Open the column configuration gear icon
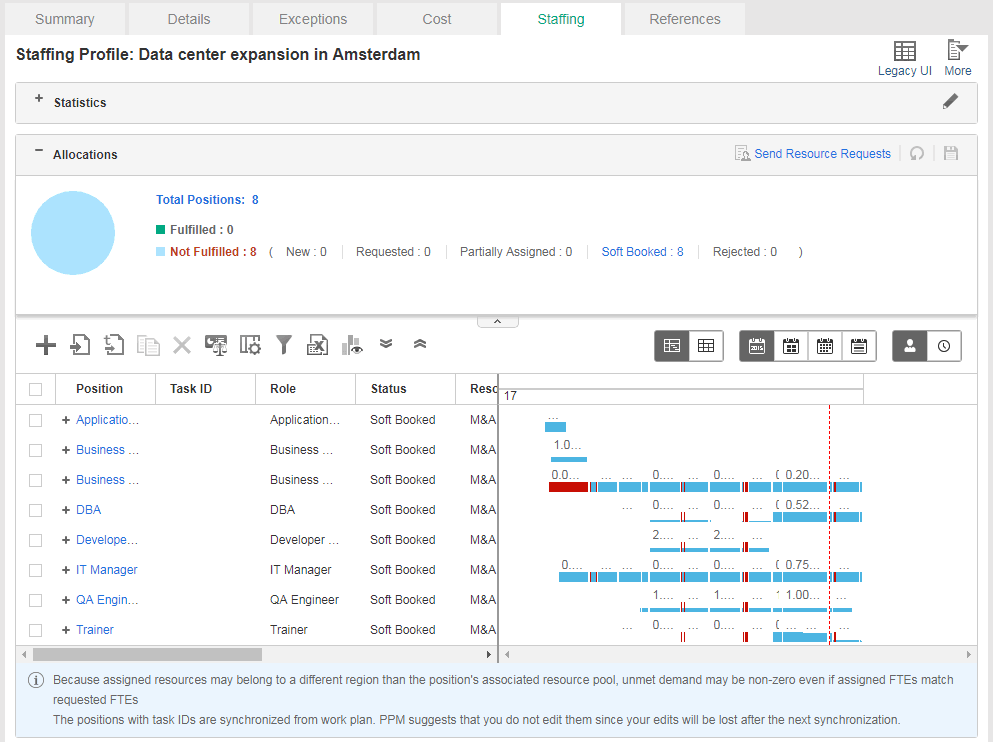The image size is (993, 742). [x=250, y=345]
